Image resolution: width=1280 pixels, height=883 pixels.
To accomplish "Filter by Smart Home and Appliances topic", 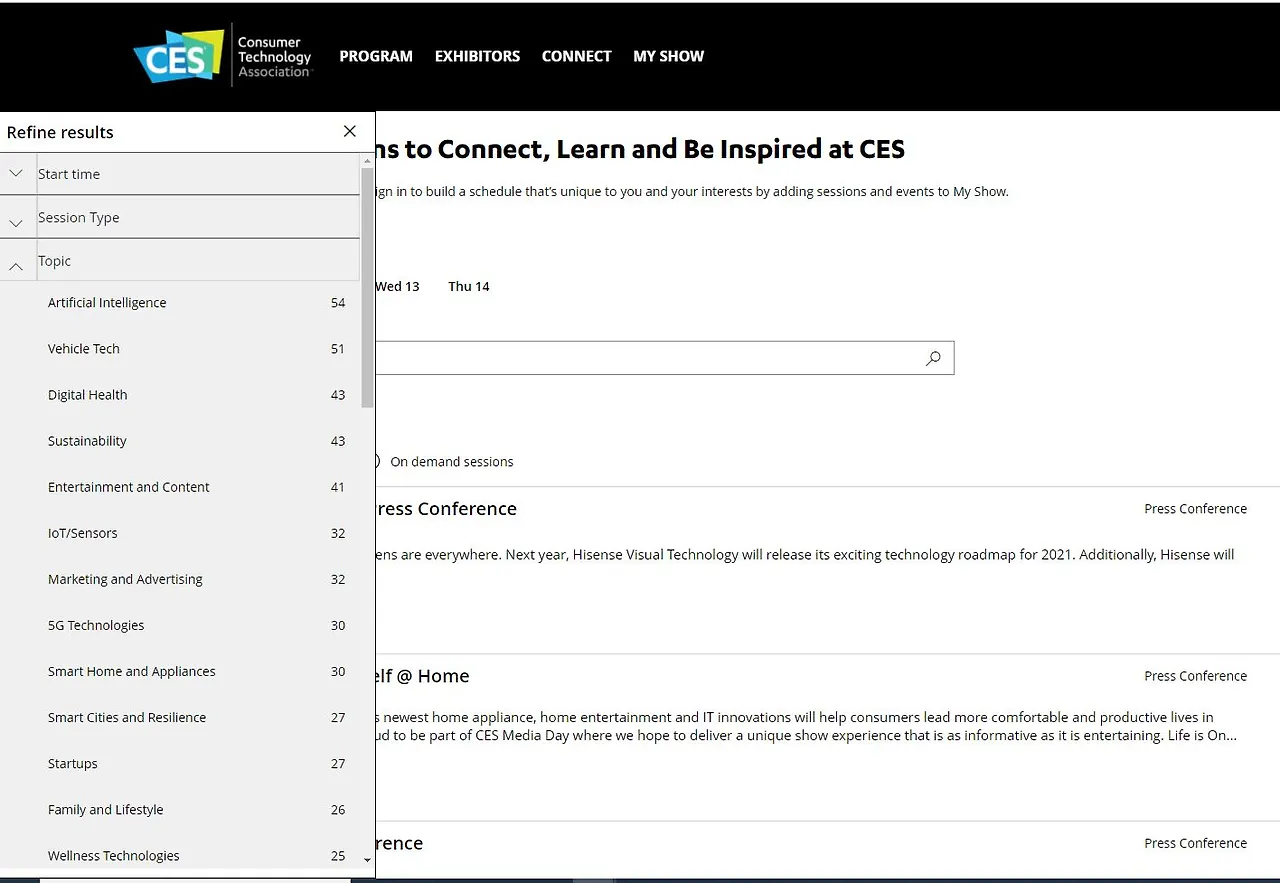I will click(180, 671).
